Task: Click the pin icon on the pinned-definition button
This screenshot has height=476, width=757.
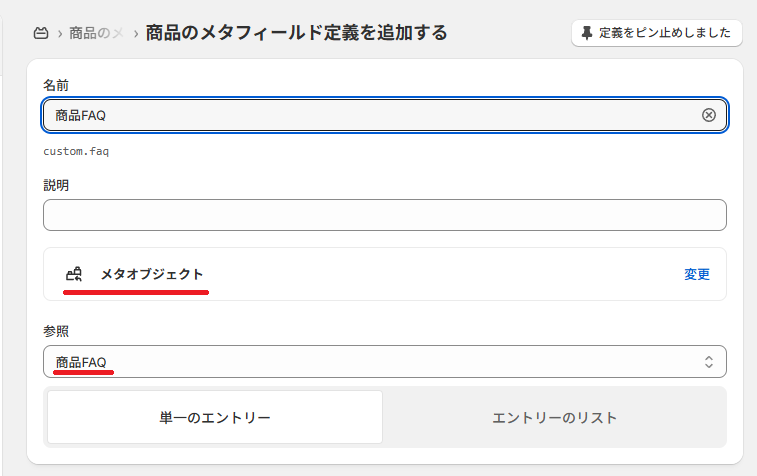Action: click(587, 33)
